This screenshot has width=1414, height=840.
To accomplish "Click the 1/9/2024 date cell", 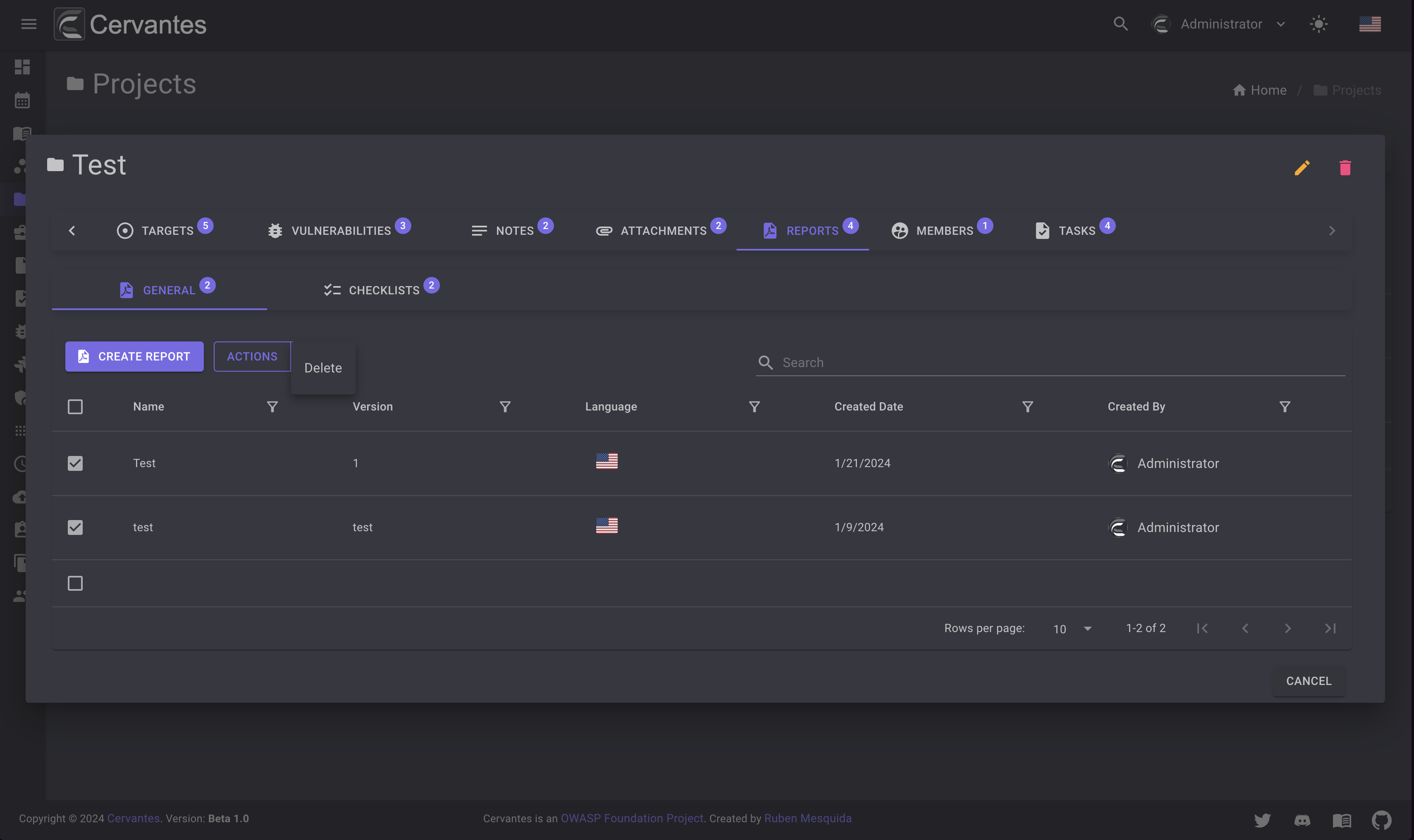I will click(859, 527).
